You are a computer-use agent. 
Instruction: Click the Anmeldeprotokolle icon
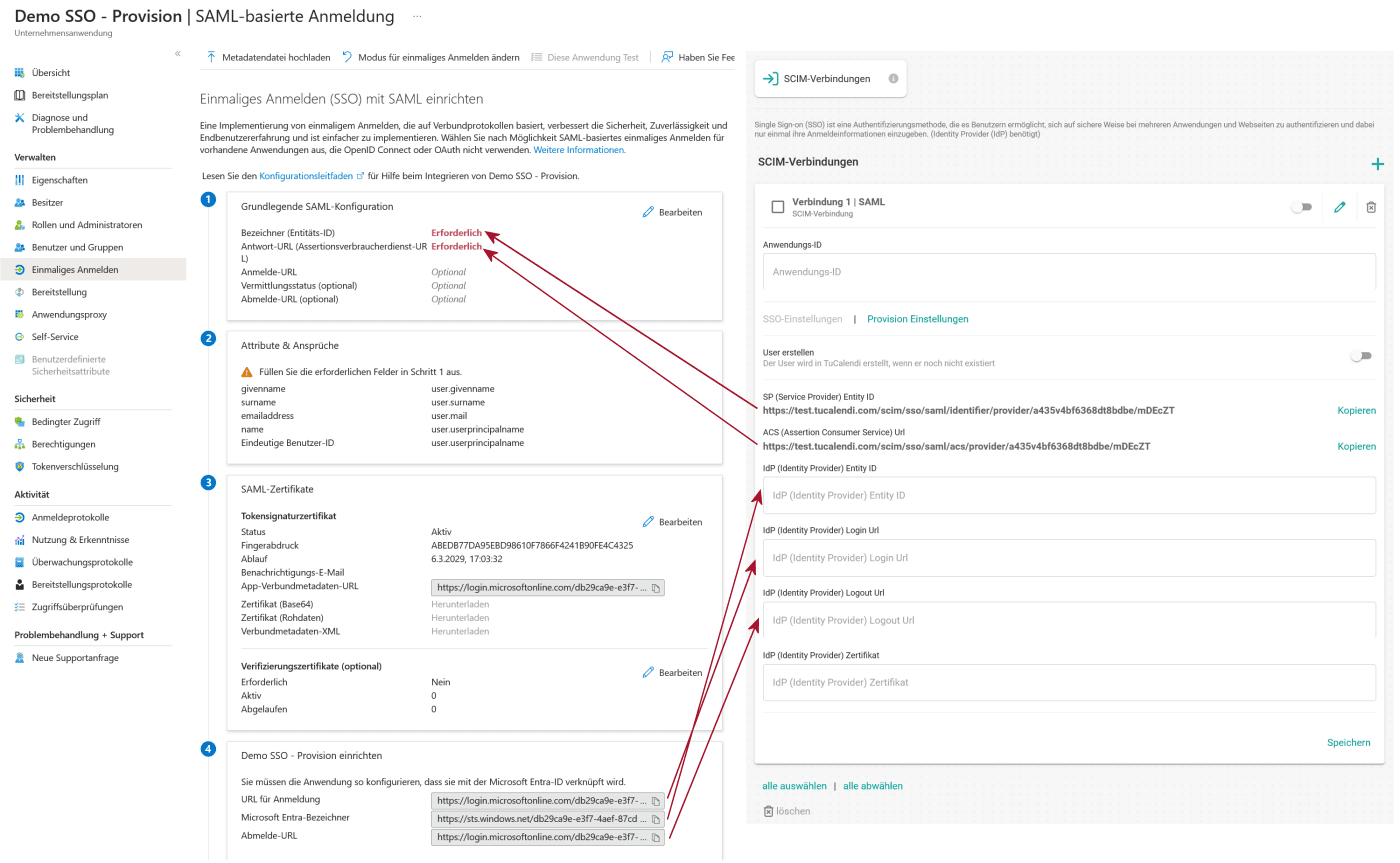click(20, 517)
